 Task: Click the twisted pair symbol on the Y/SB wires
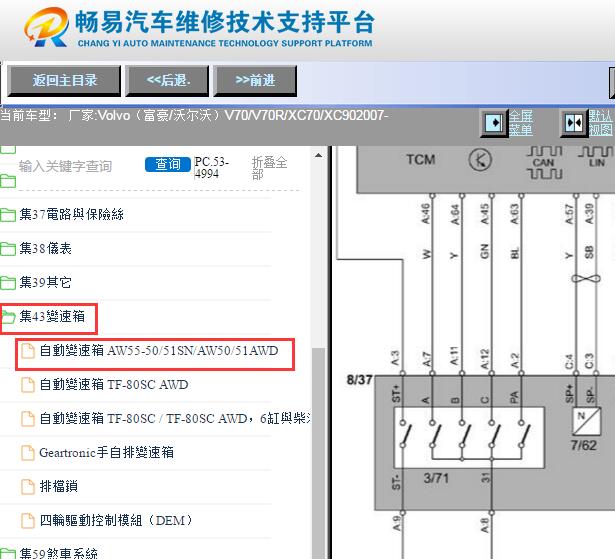coord(586,279)
